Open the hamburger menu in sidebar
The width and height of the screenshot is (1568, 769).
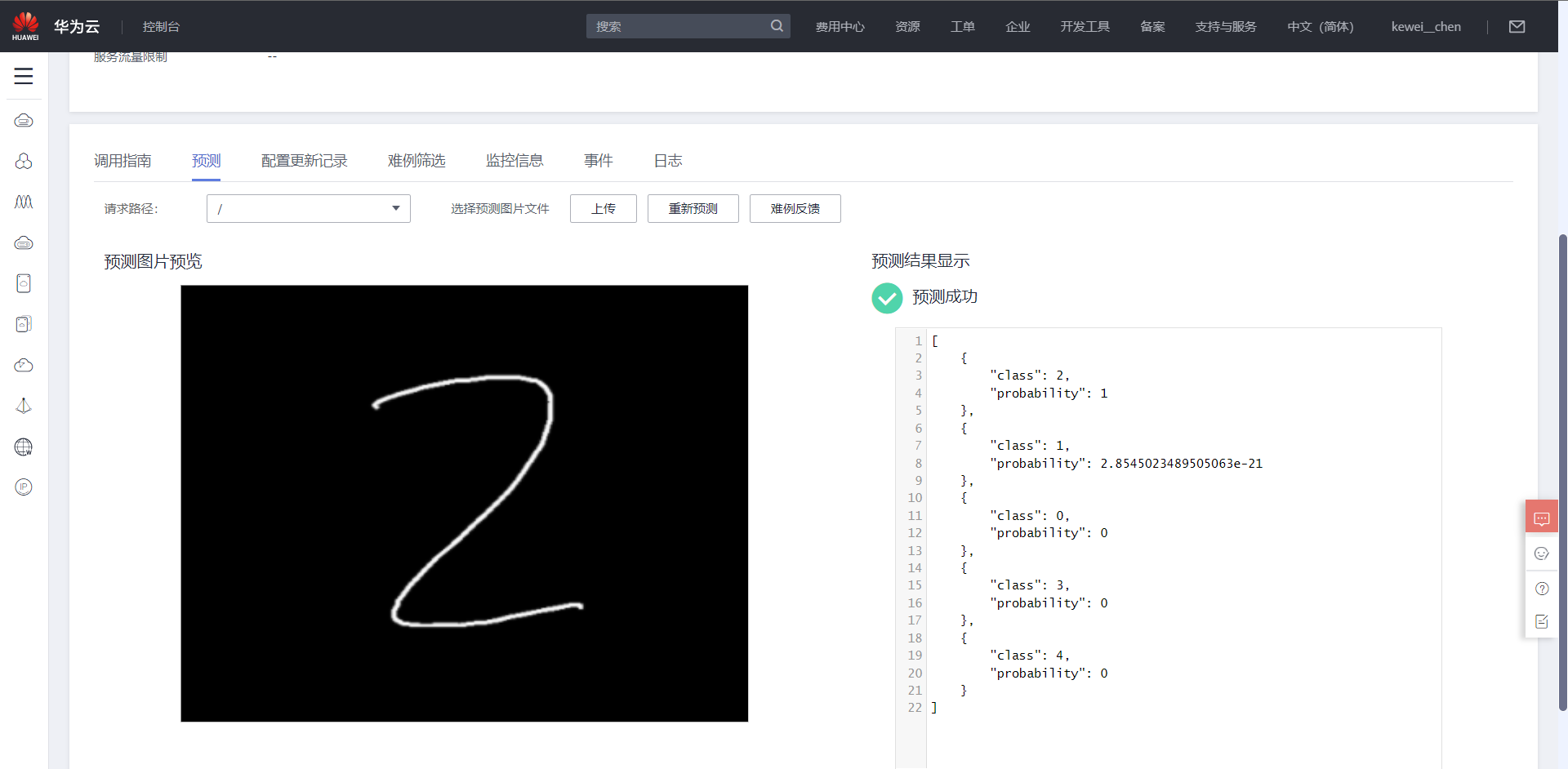24,76
